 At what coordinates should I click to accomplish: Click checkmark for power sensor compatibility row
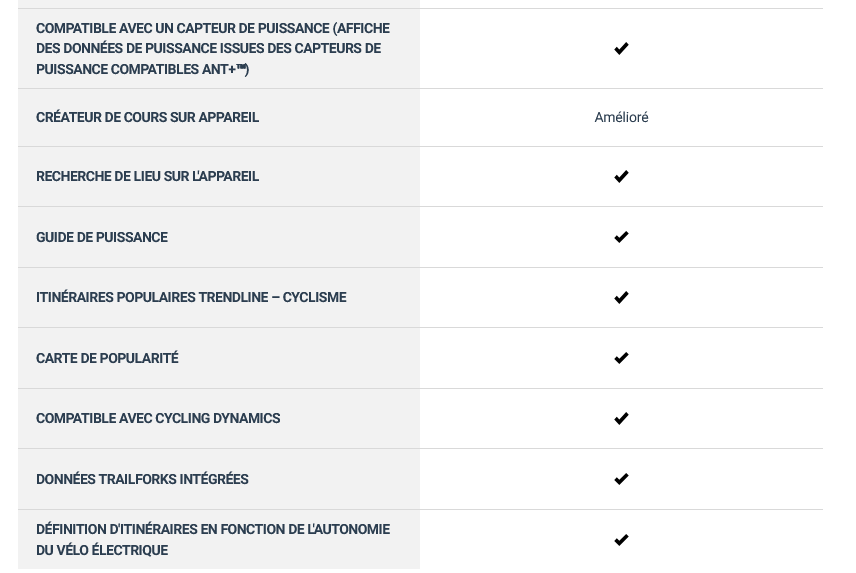[x=621, y=49]
